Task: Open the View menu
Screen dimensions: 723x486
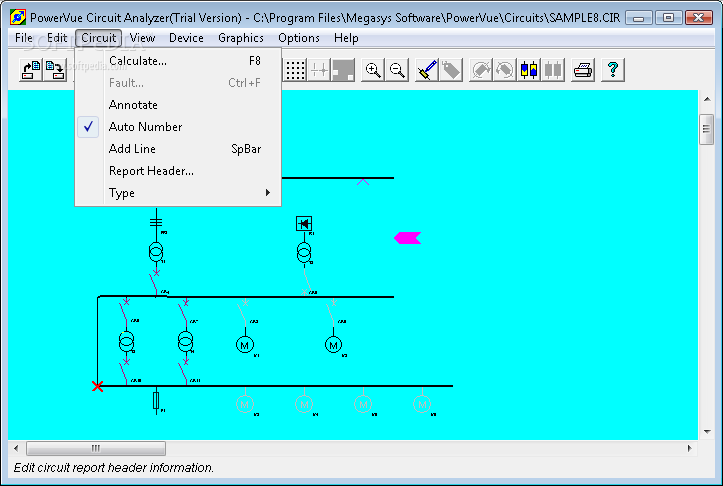Action: pos(142,38)
